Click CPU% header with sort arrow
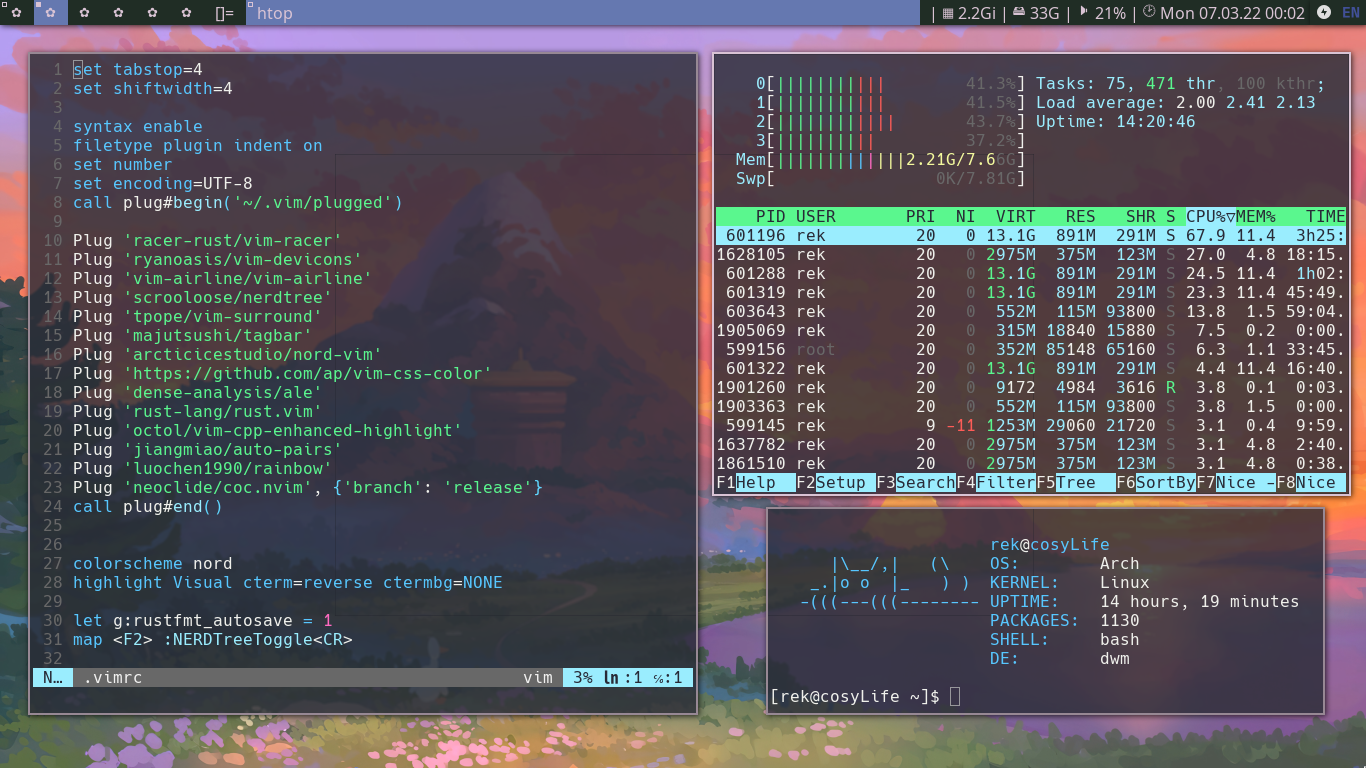Viewport: 1366px width, 768px height. (1211, 216)
